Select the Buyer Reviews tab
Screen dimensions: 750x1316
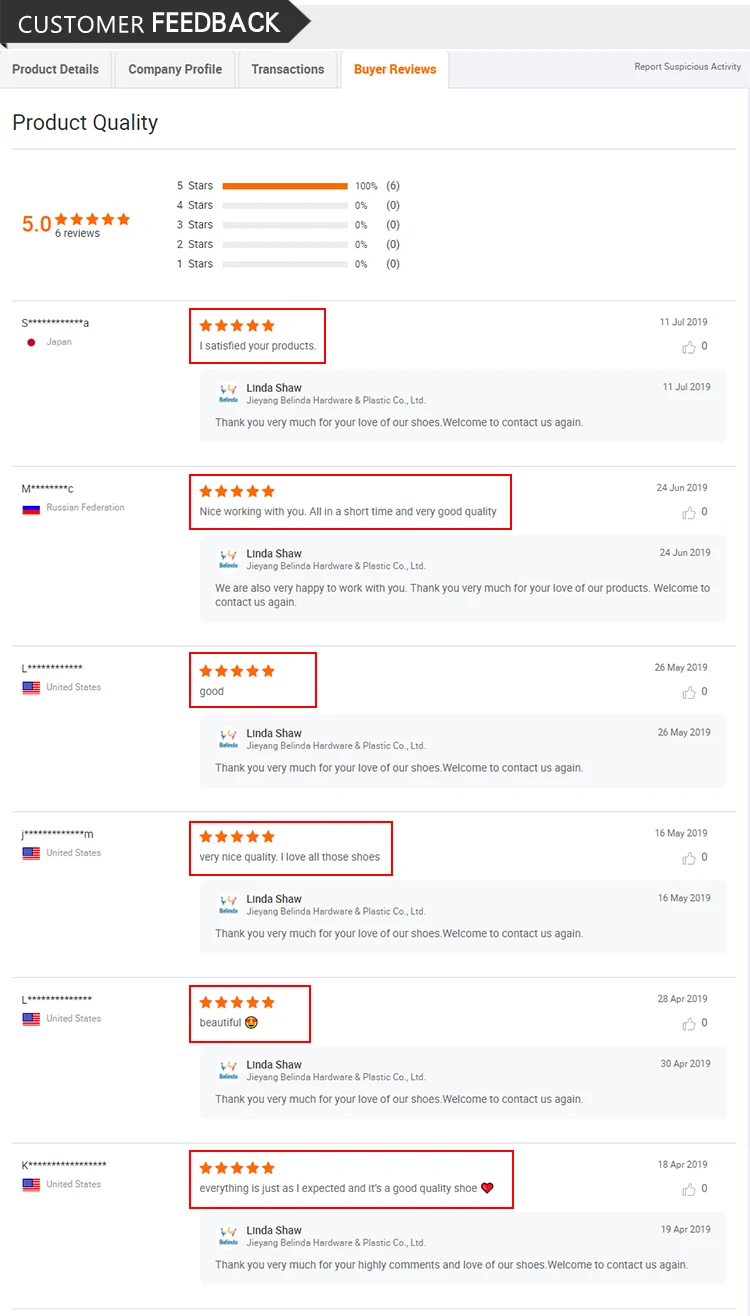pyautogui.click(x=395, y=69)
